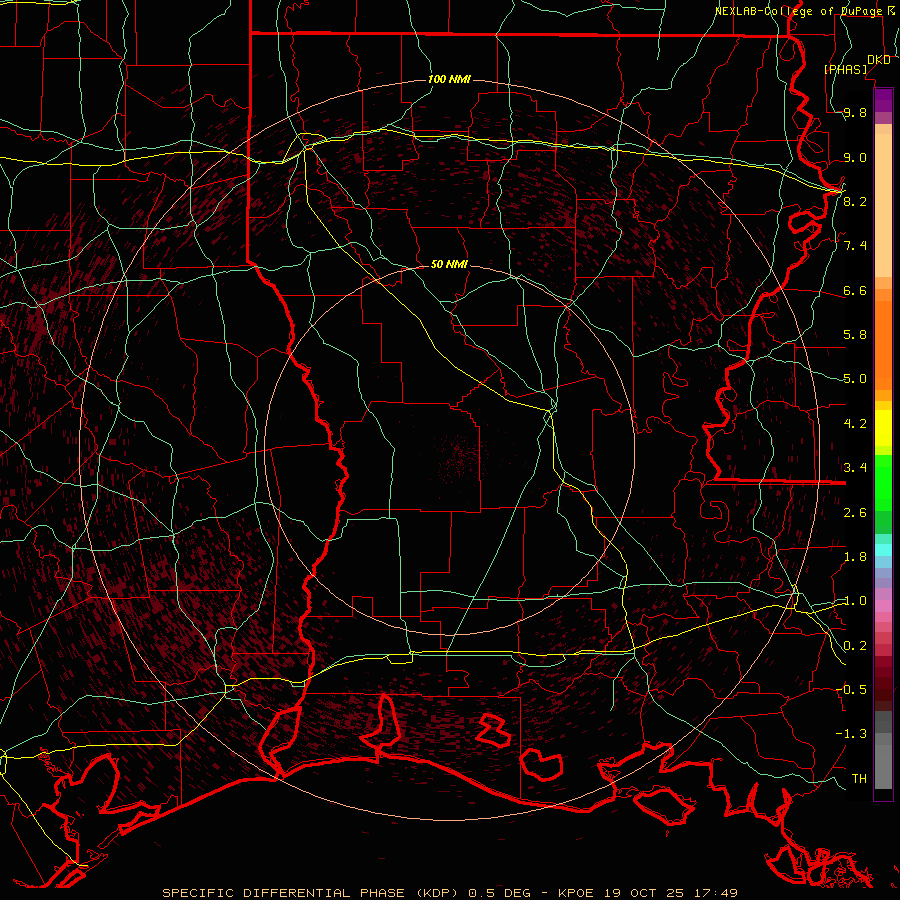Click the 6.6 scale value

pos(855,290)
